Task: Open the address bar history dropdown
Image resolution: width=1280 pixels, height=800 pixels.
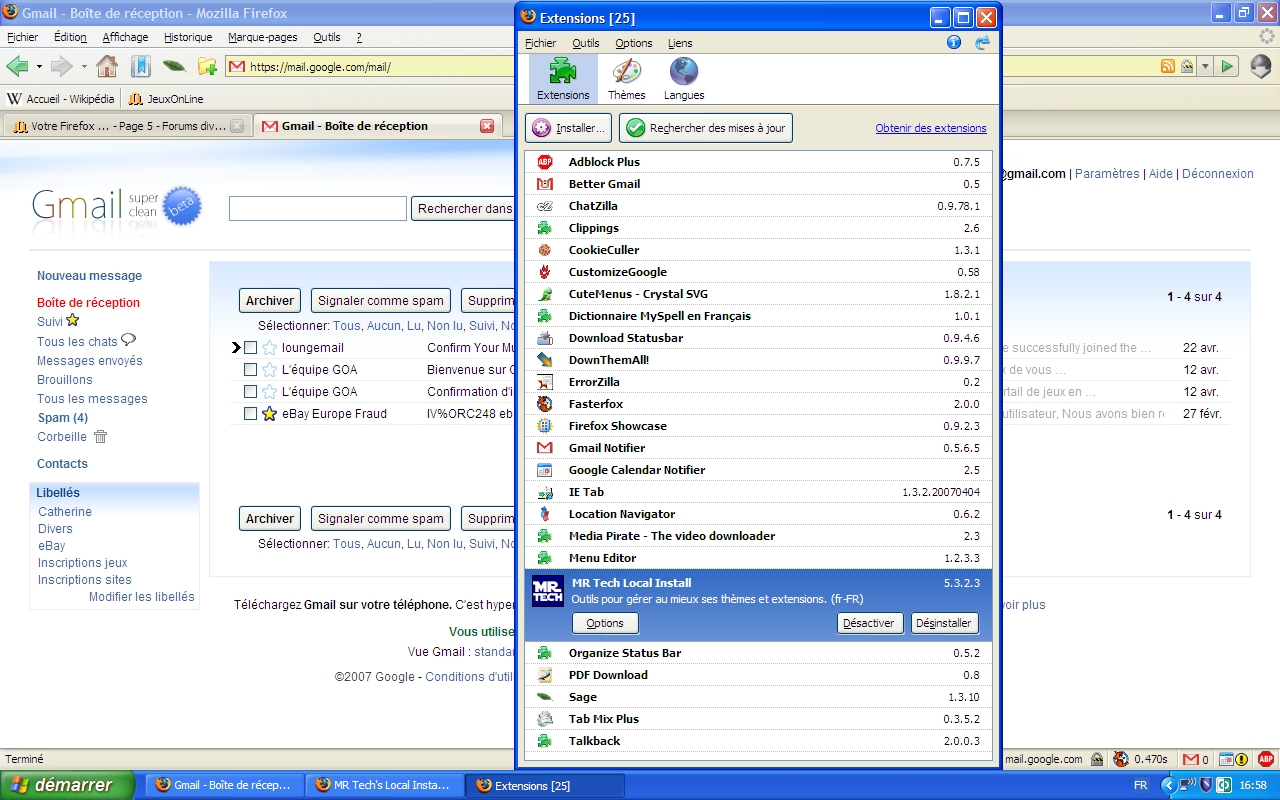Action: pos(1205,67)
